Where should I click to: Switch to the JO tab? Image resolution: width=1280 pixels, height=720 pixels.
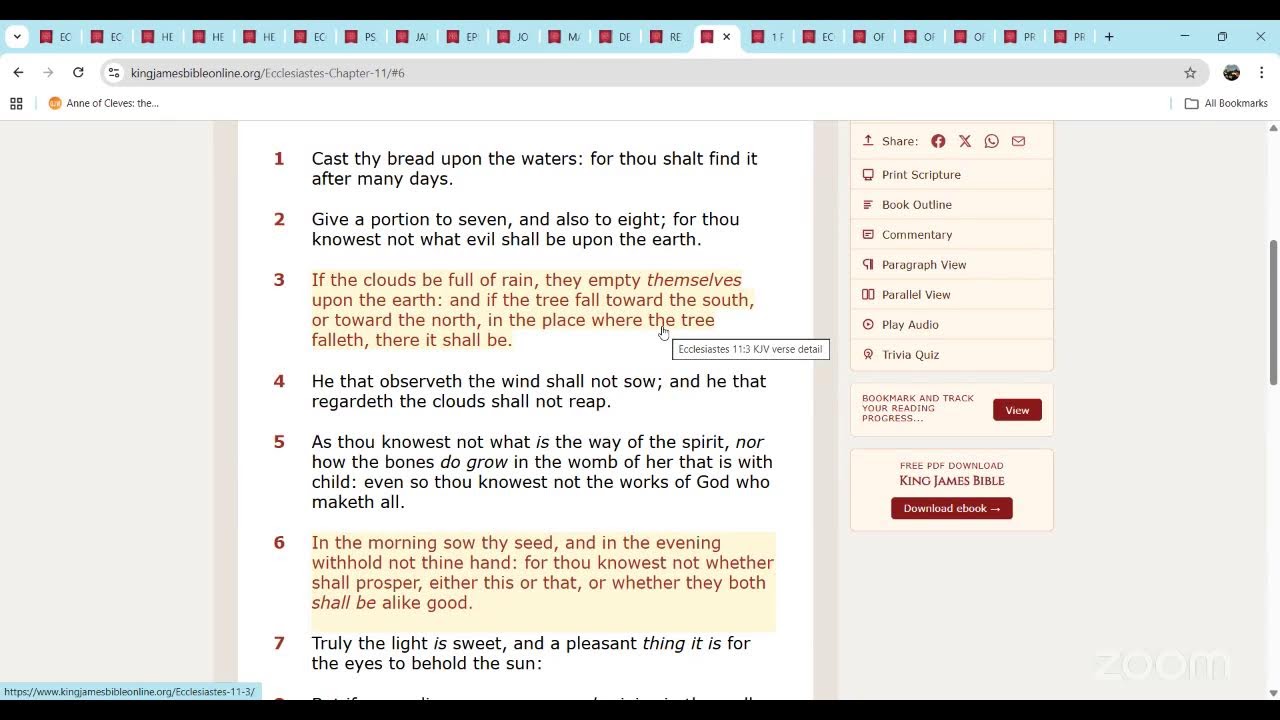514,37
